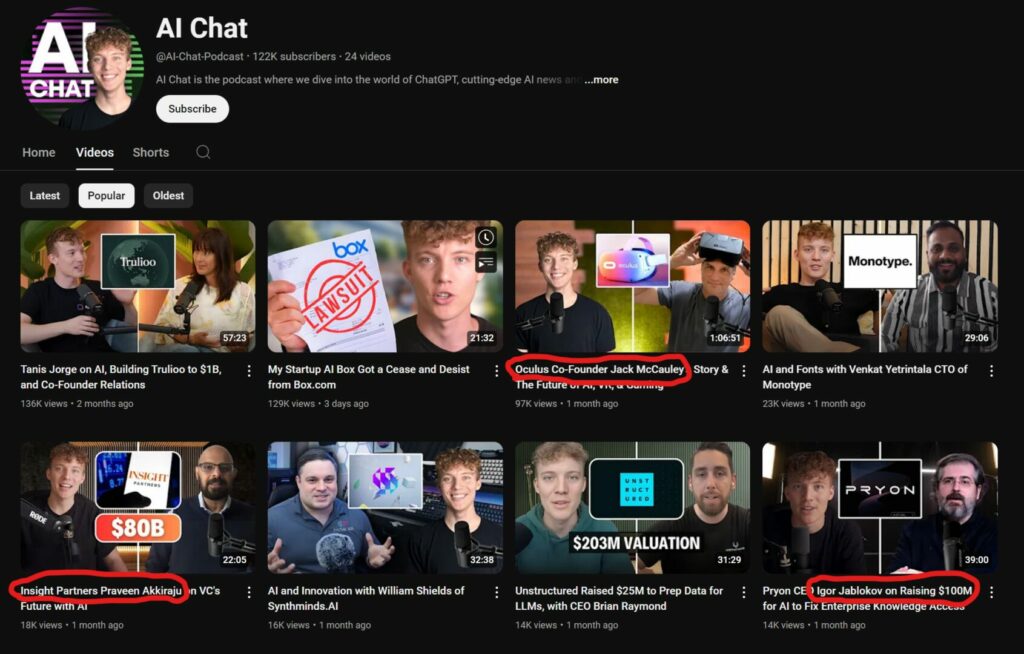Screen dimensions: 1024x654
Task: Select the Popular sort chip
Action: point(107,195)
